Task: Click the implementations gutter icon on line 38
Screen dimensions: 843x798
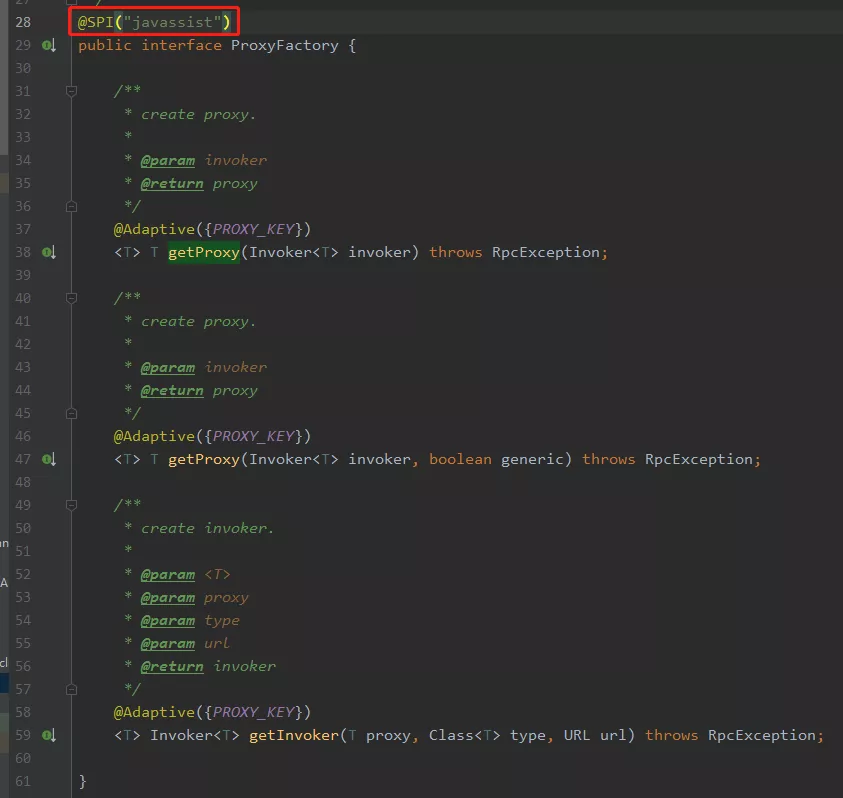Action: [x=48, y=252]
